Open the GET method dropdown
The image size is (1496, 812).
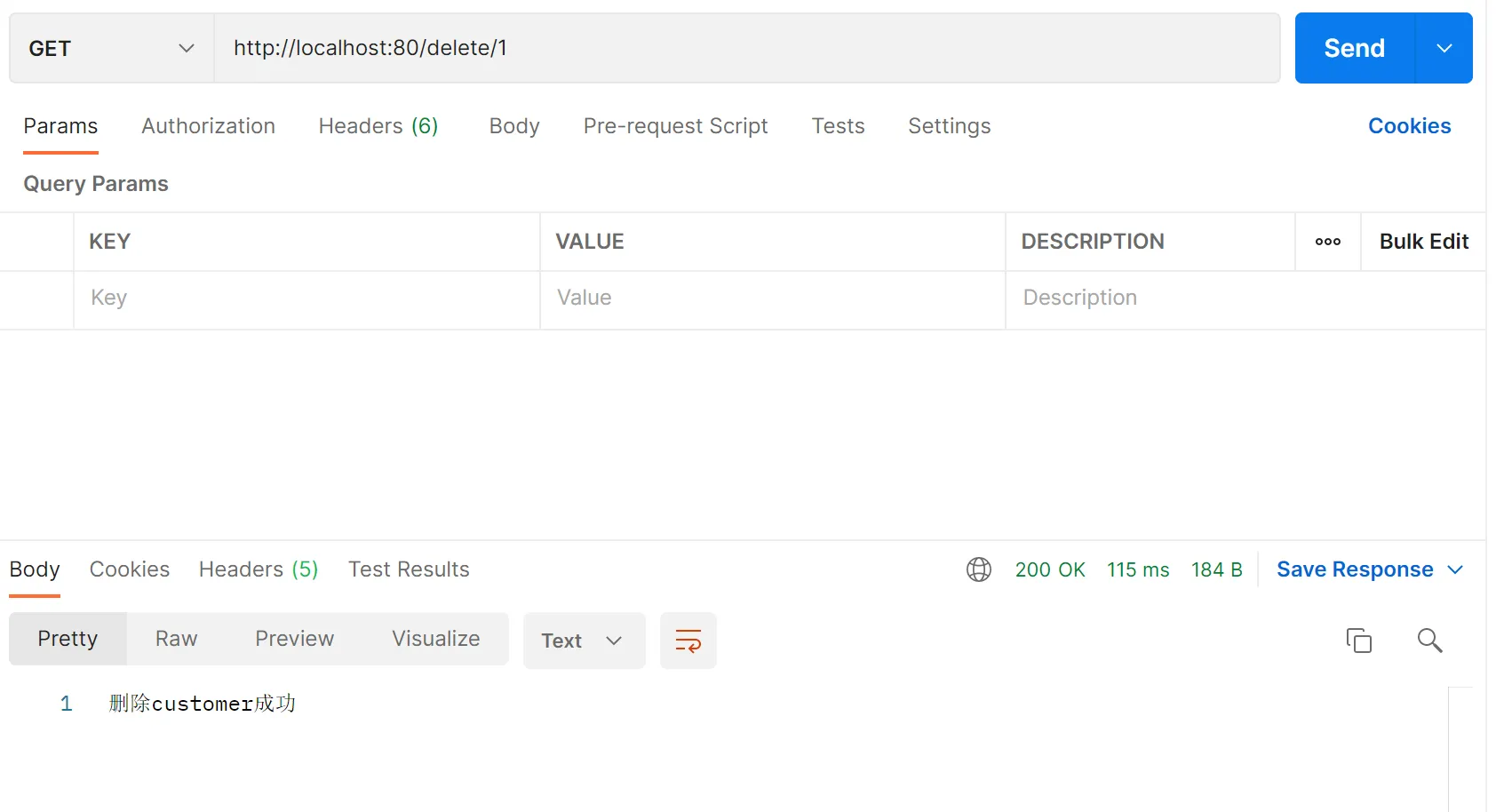point(111,48)
